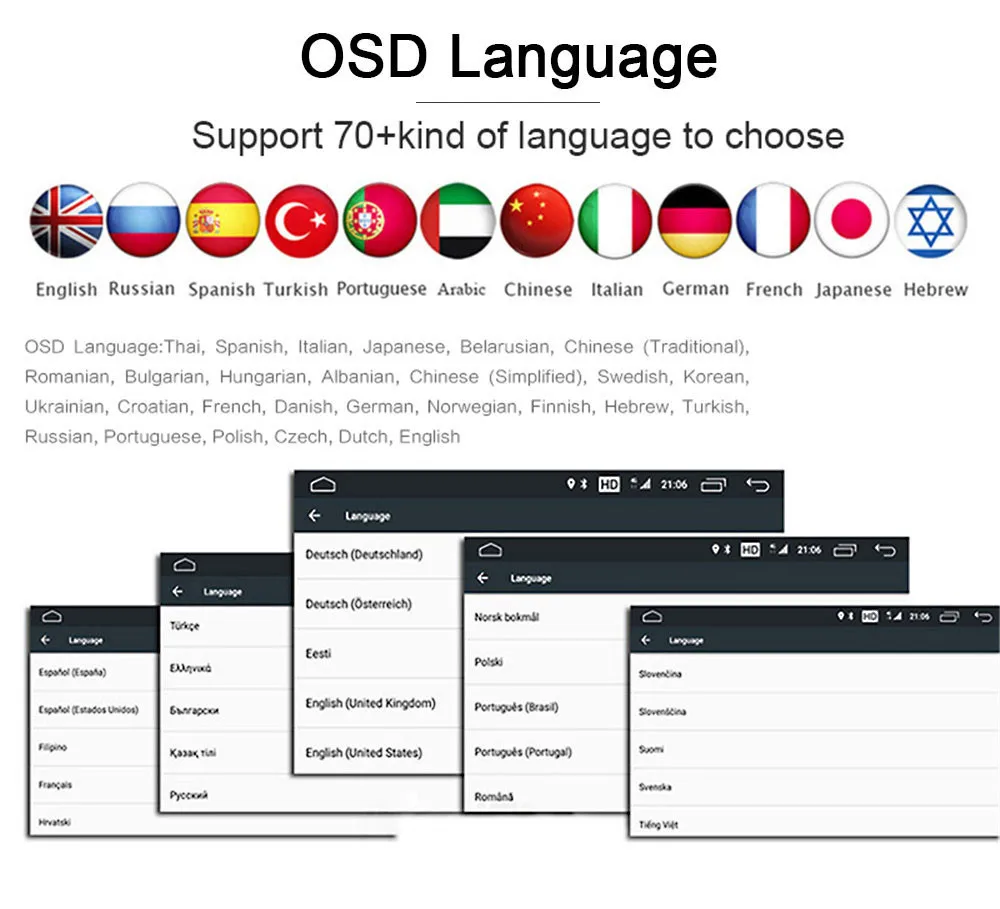
Task: Tap home icon in Türkçe window
Action: 184,565
